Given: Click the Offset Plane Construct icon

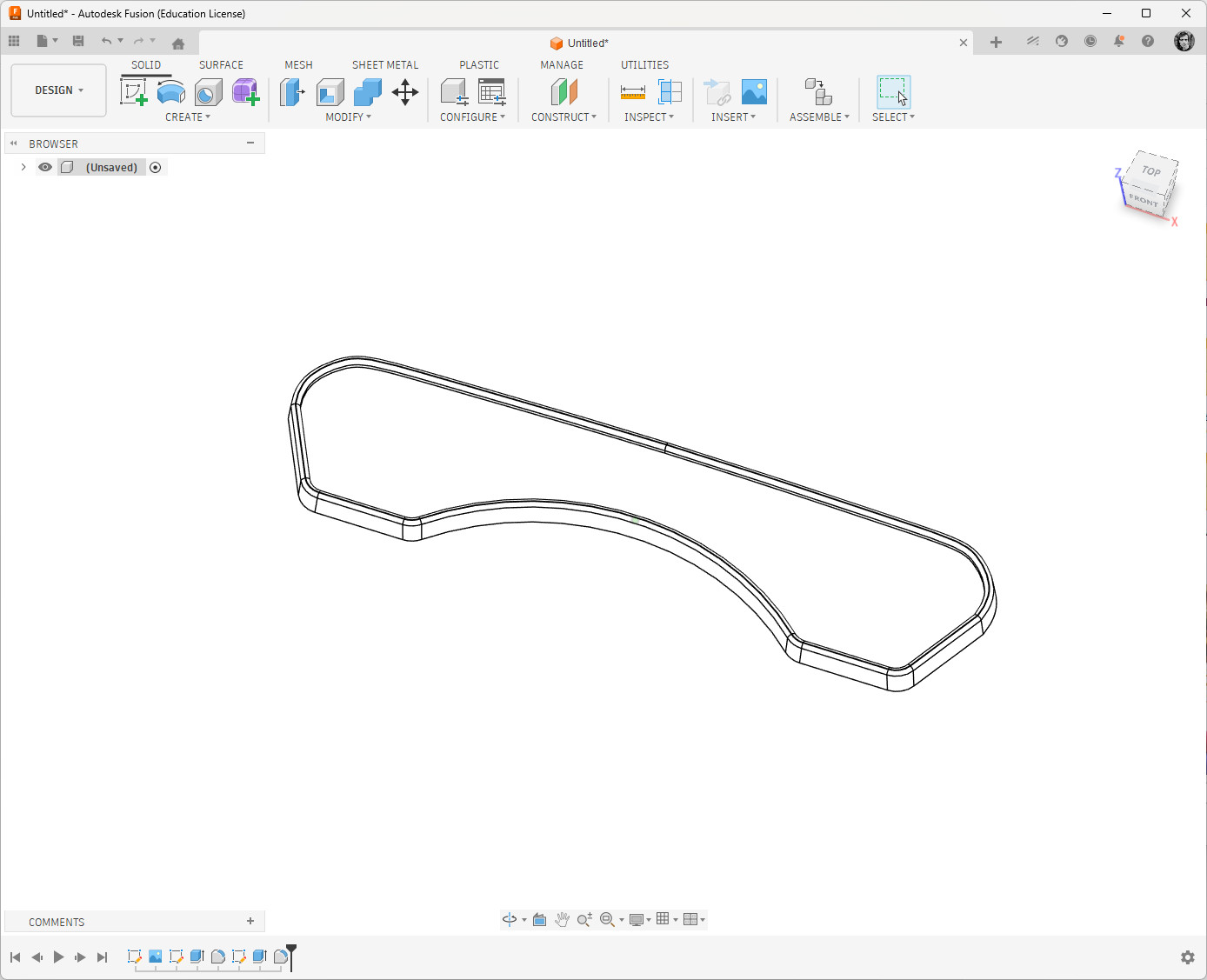Looking at the screenshot, I should click(x=563, y=91).
